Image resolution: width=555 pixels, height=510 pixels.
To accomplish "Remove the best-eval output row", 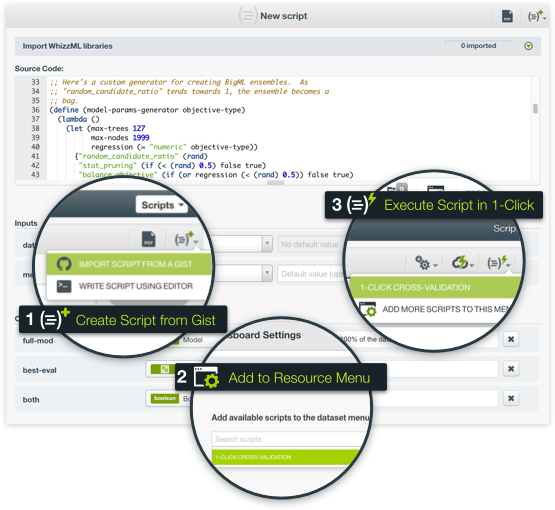I will pos(511,369).
